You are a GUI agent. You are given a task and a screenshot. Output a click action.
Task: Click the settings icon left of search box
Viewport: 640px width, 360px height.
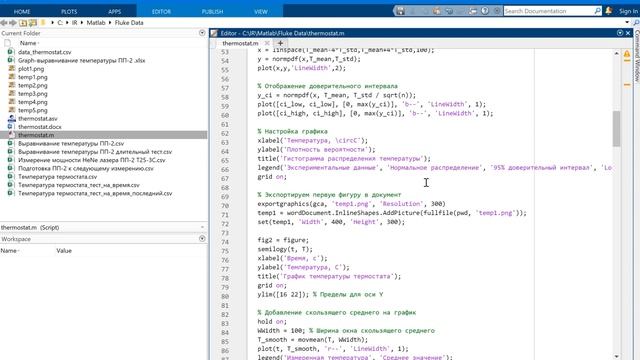pos(497,11)
